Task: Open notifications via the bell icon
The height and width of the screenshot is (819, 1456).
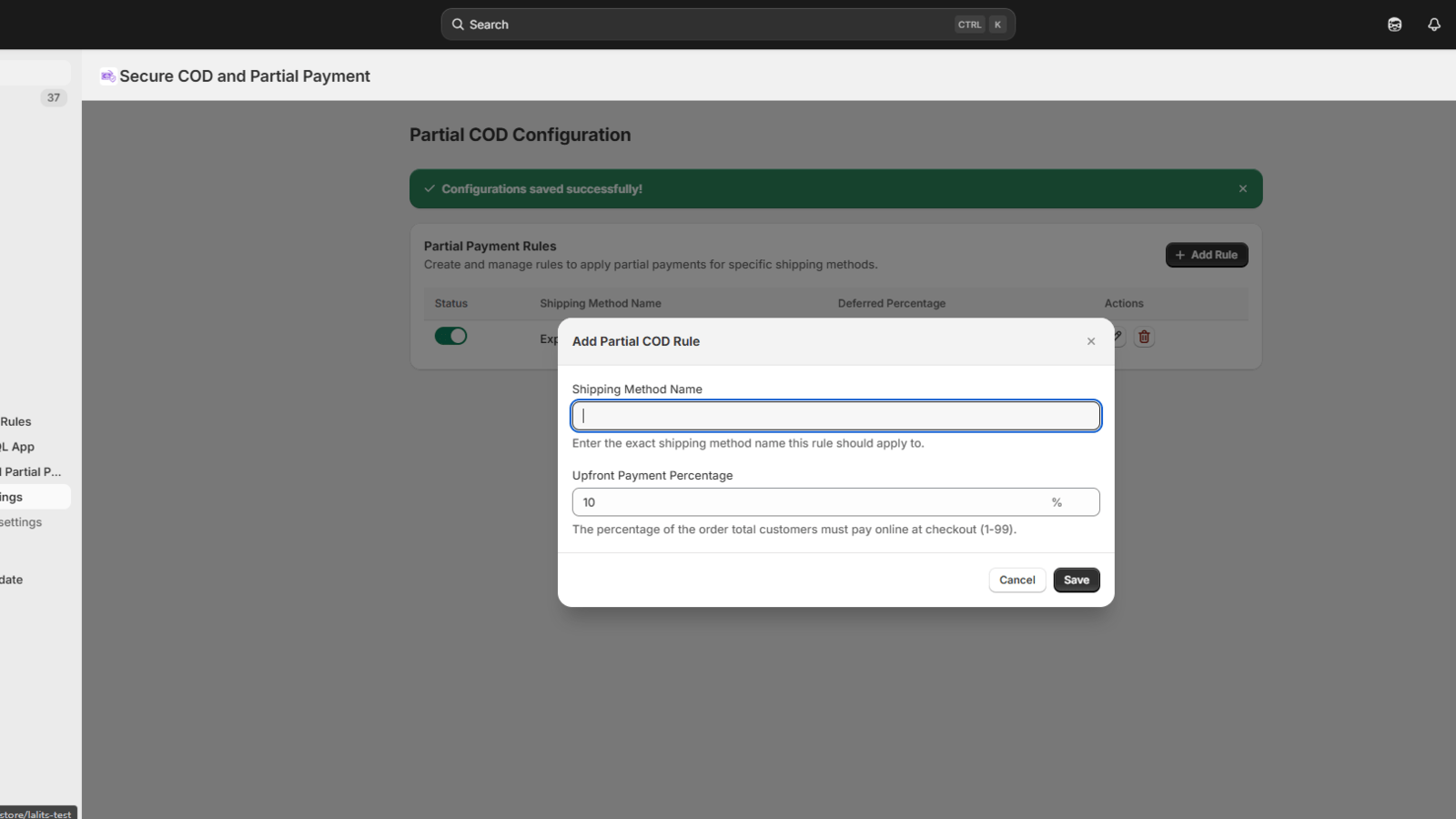Action: click(x=1433, y=25)
